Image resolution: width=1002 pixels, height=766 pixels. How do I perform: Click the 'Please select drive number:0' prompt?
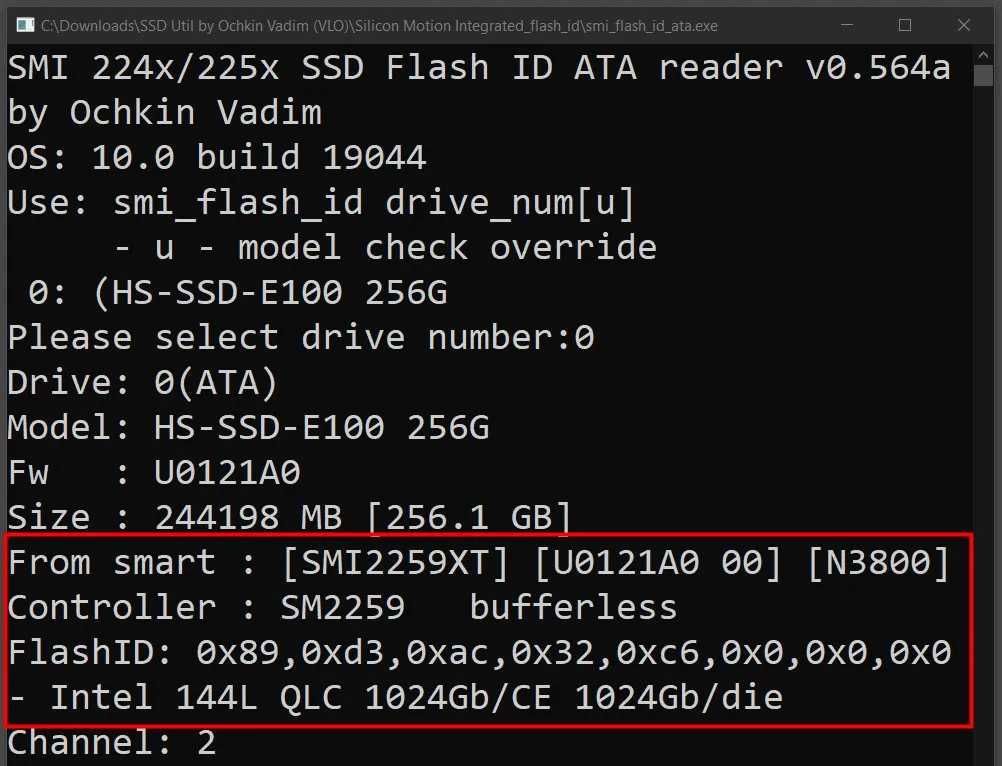point(300,337)
